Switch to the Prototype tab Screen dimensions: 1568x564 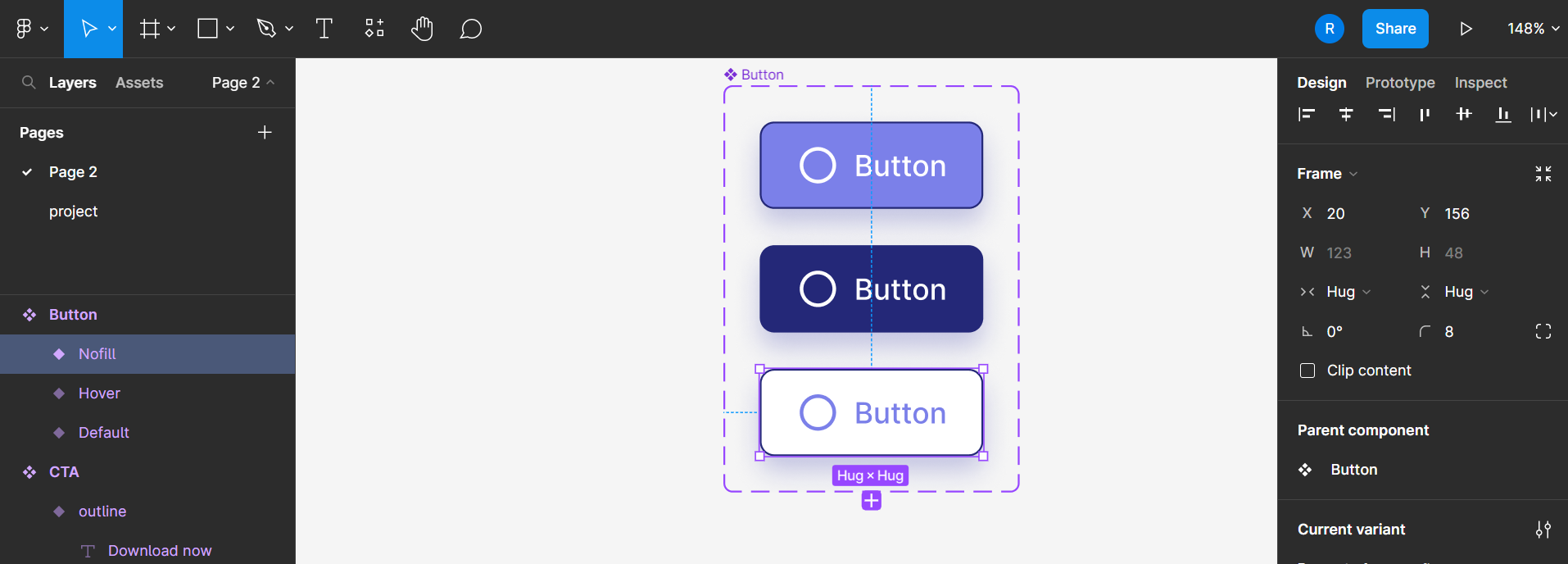(1400, 83)
